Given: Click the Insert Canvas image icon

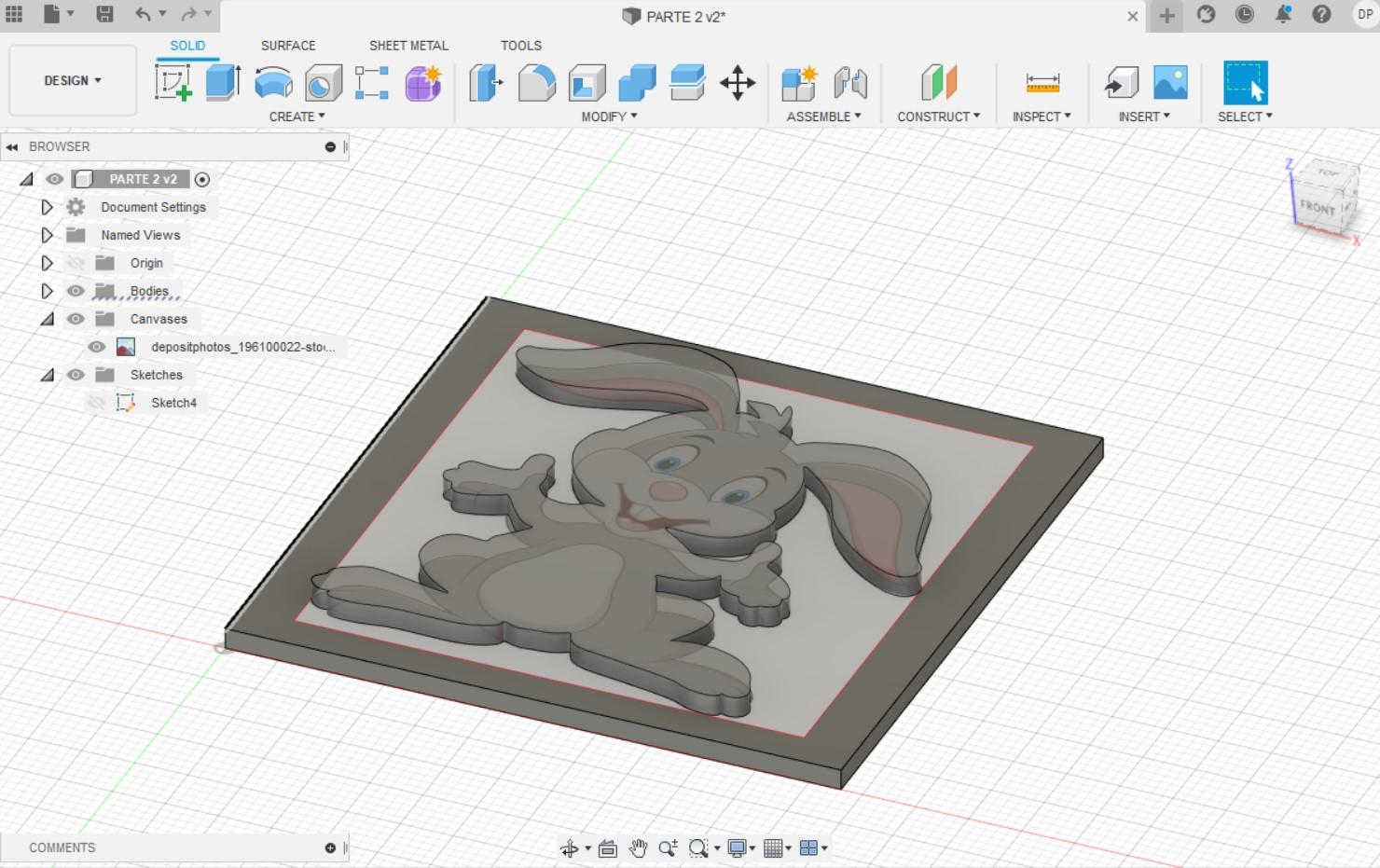Looking at the screenshot, I should [x=1170, y=82].
